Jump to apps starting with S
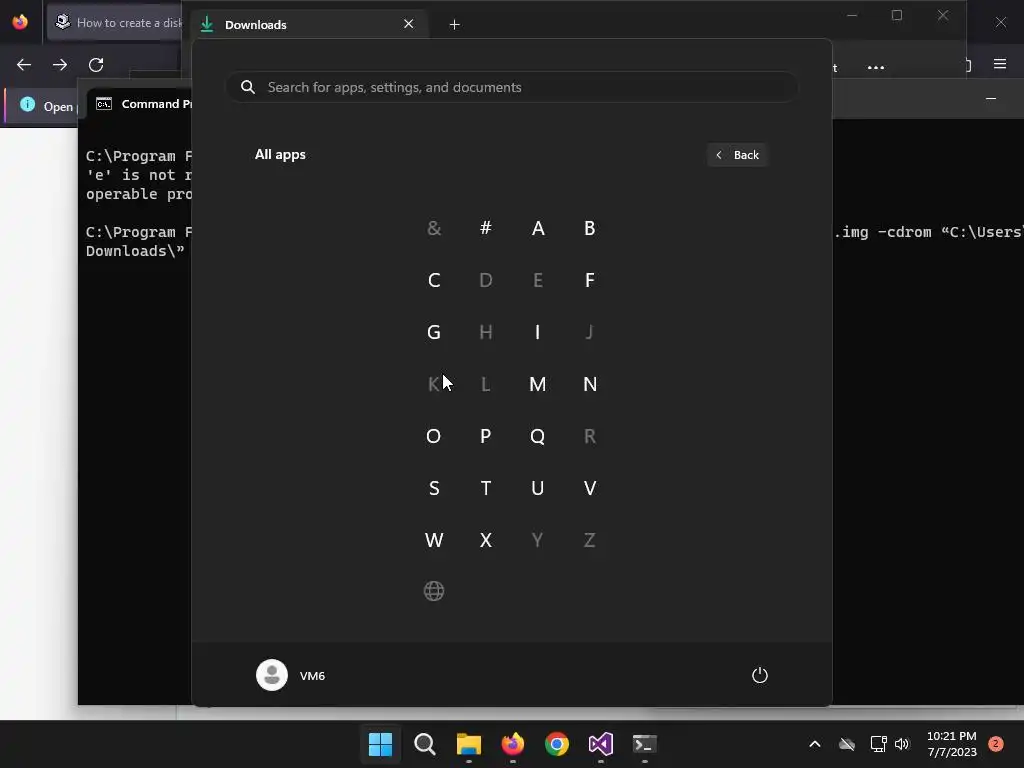Image resolution: width=1024 pixels, height=768 pixels. coord(434,488)
